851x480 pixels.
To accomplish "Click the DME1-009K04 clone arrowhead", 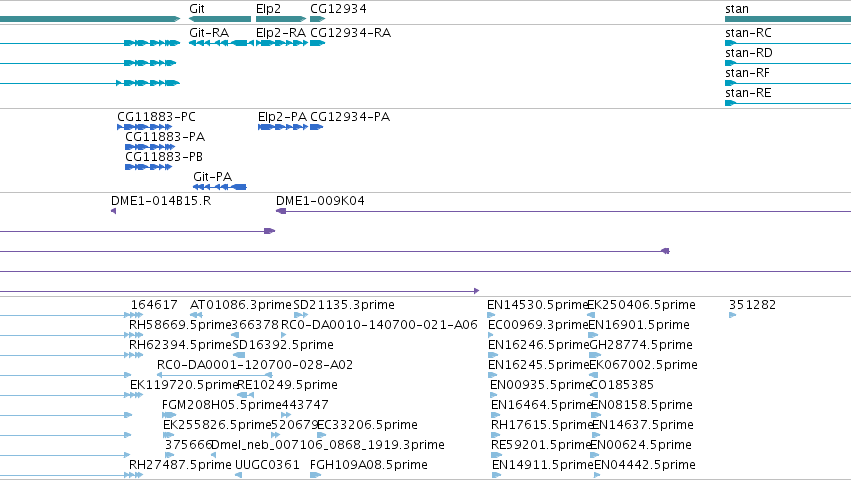I will coord(281,211).
